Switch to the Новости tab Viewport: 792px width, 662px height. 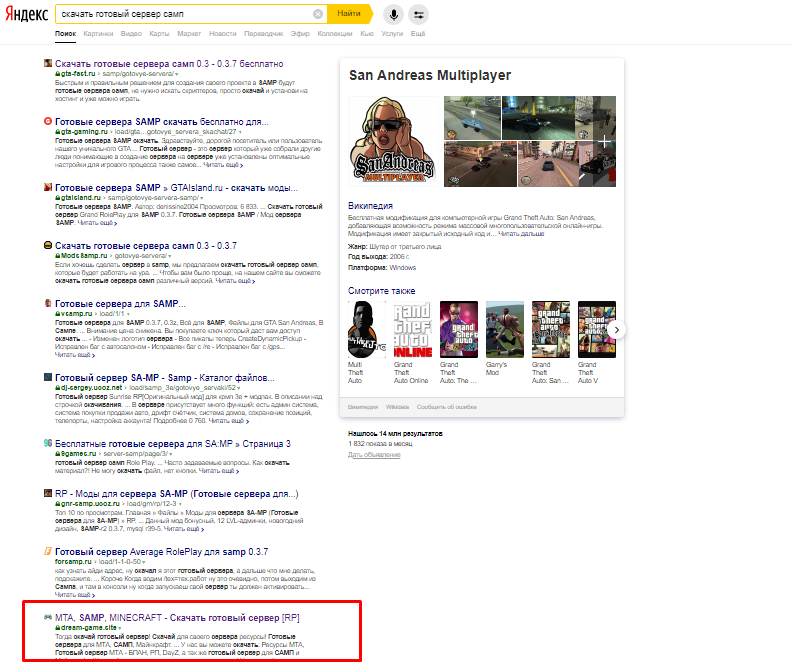click(x=222, y=34)
